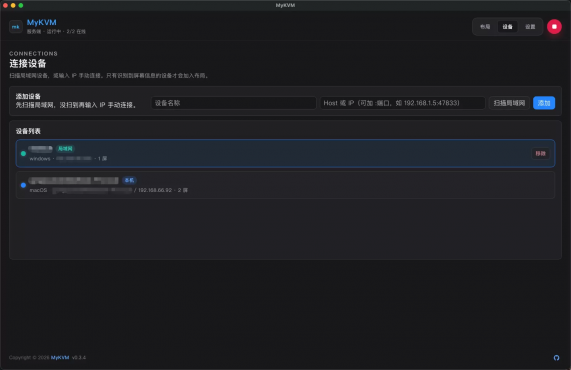Open the 设置 tab

530,27
